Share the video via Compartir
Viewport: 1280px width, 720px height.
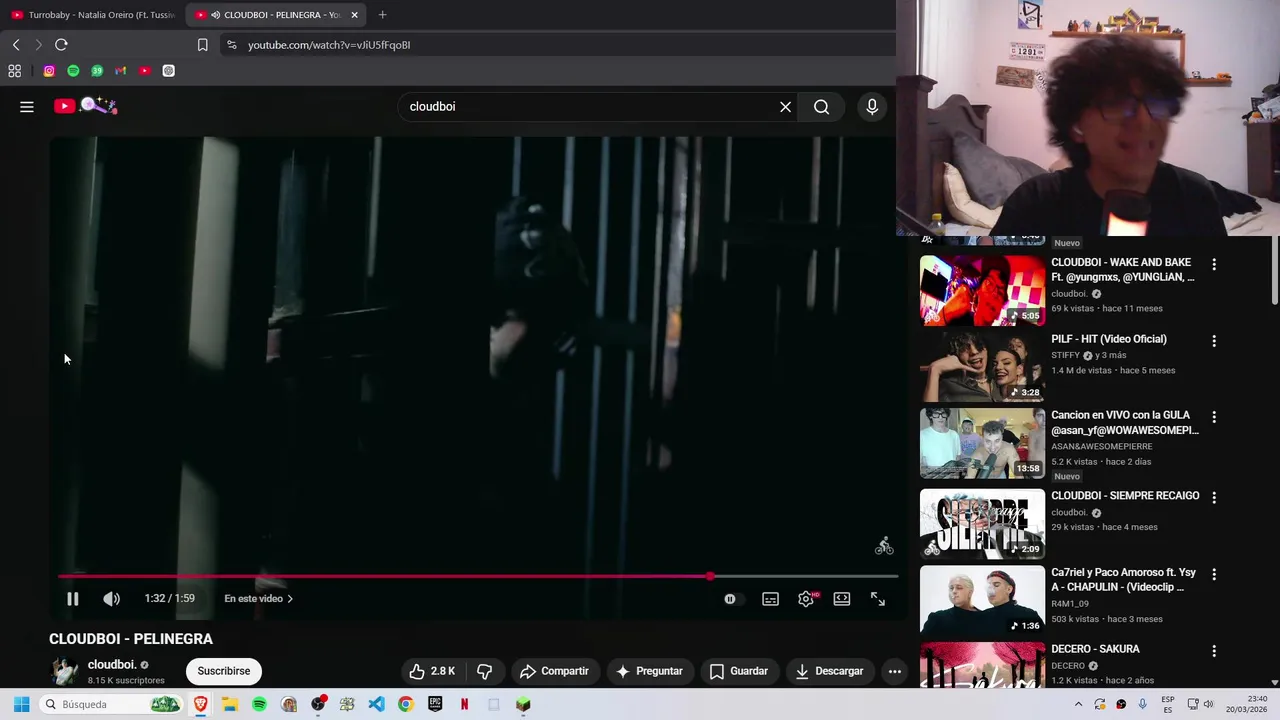pyautogui.click(x=554, y=671)
